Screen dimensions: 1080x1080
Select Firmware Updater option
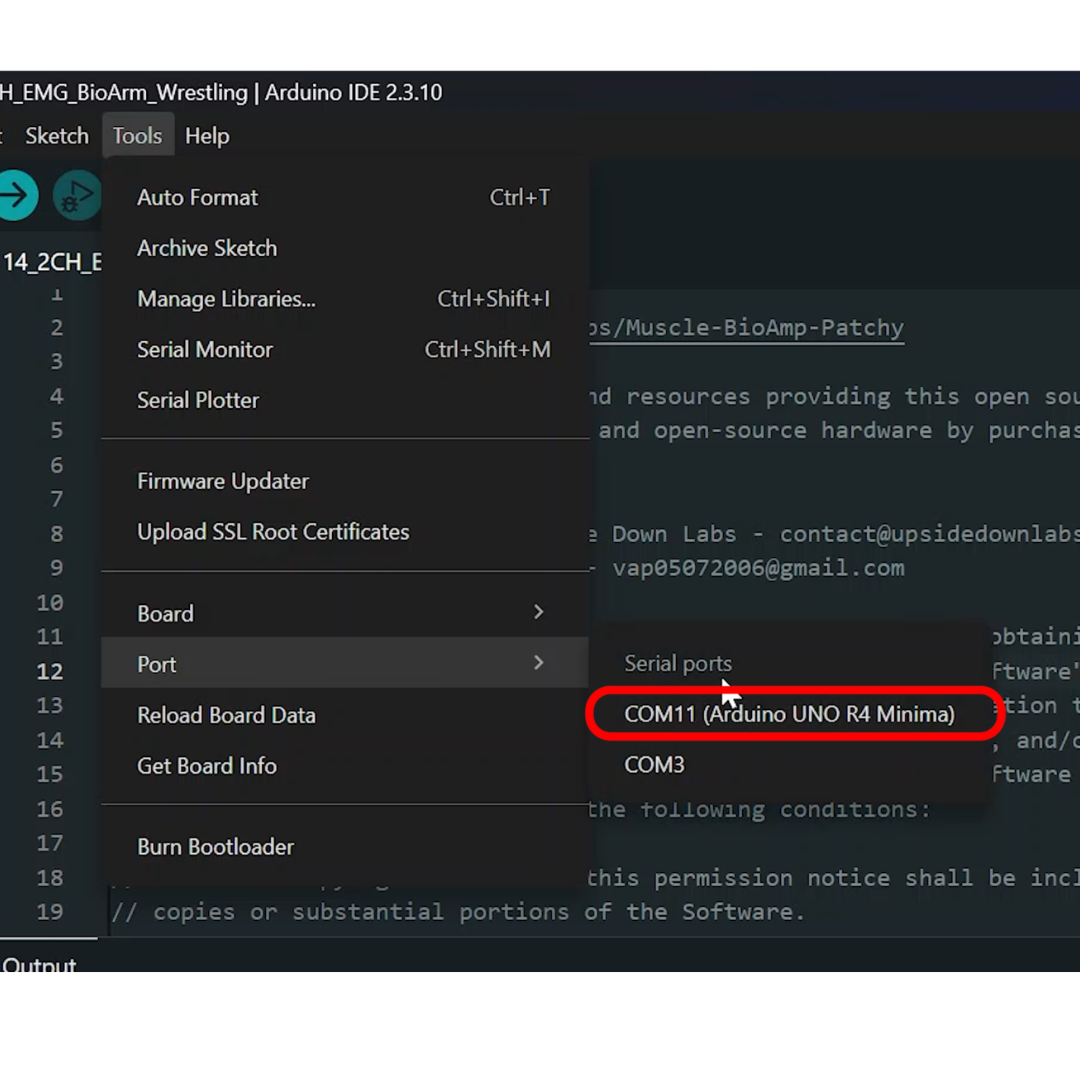click(x=344, y=481)
